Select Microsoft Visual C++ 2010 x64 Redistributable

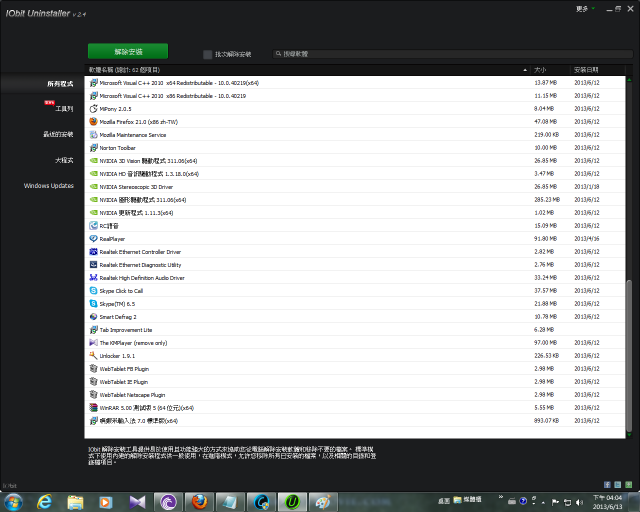point(355,83)
